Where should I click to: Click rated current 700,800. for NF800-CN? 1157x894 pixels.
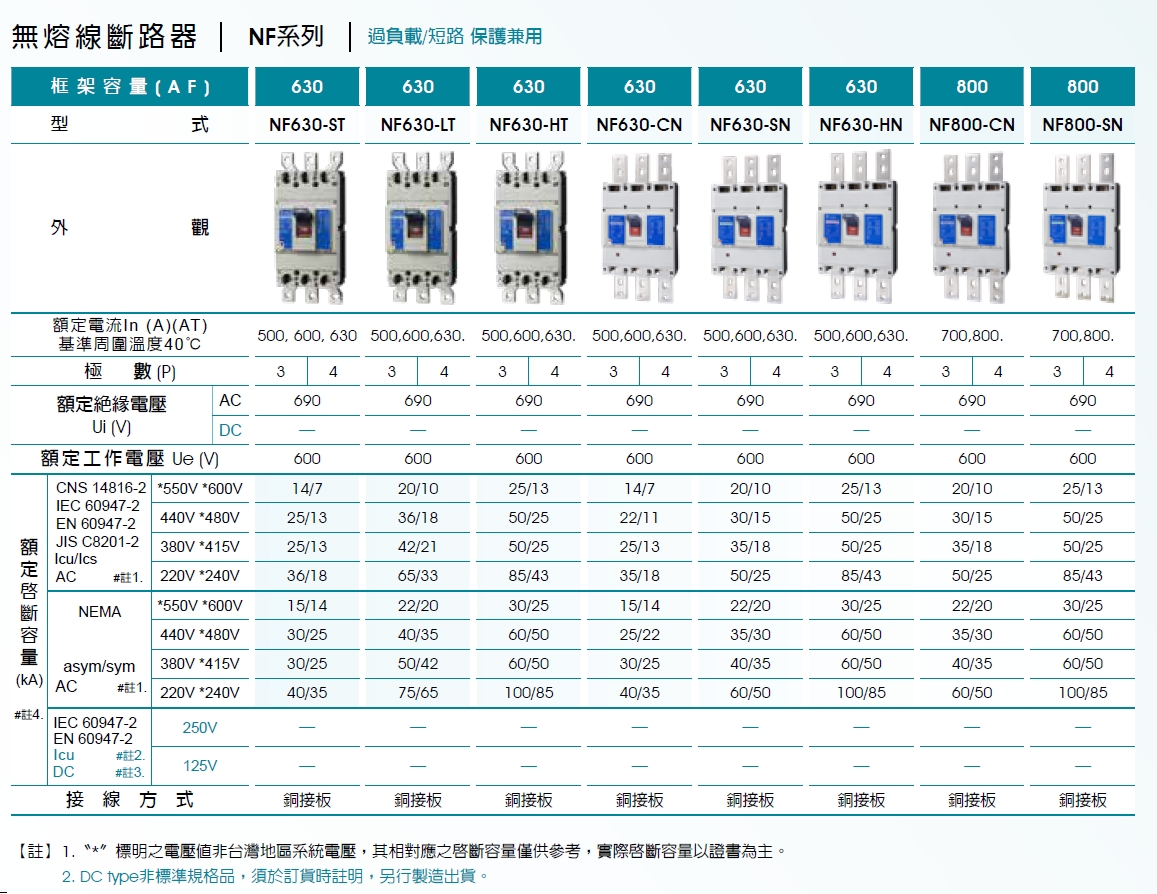[972, 336]
